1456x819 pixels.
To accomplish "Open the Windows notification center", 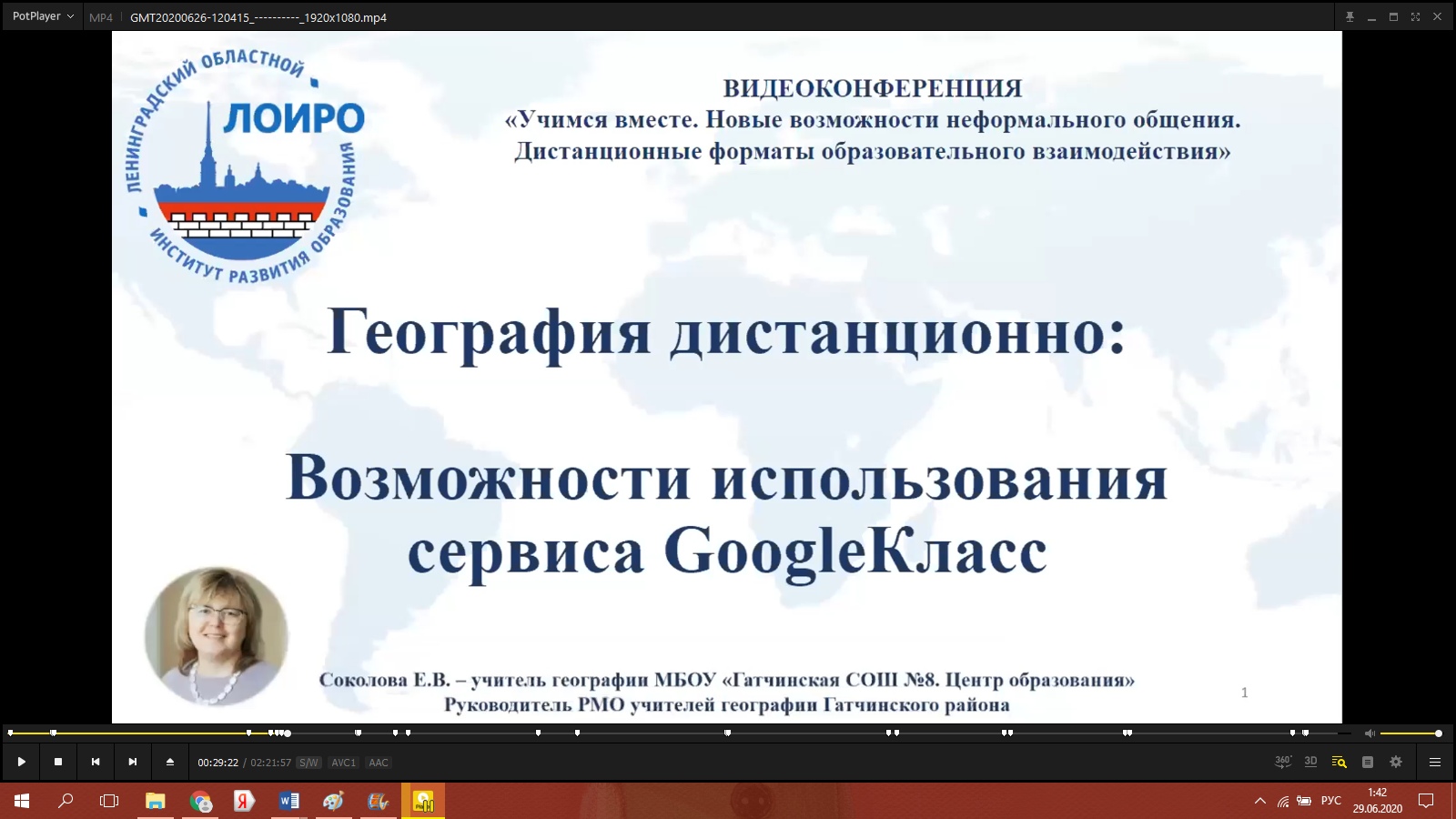I will click(x=1426, y=801).
